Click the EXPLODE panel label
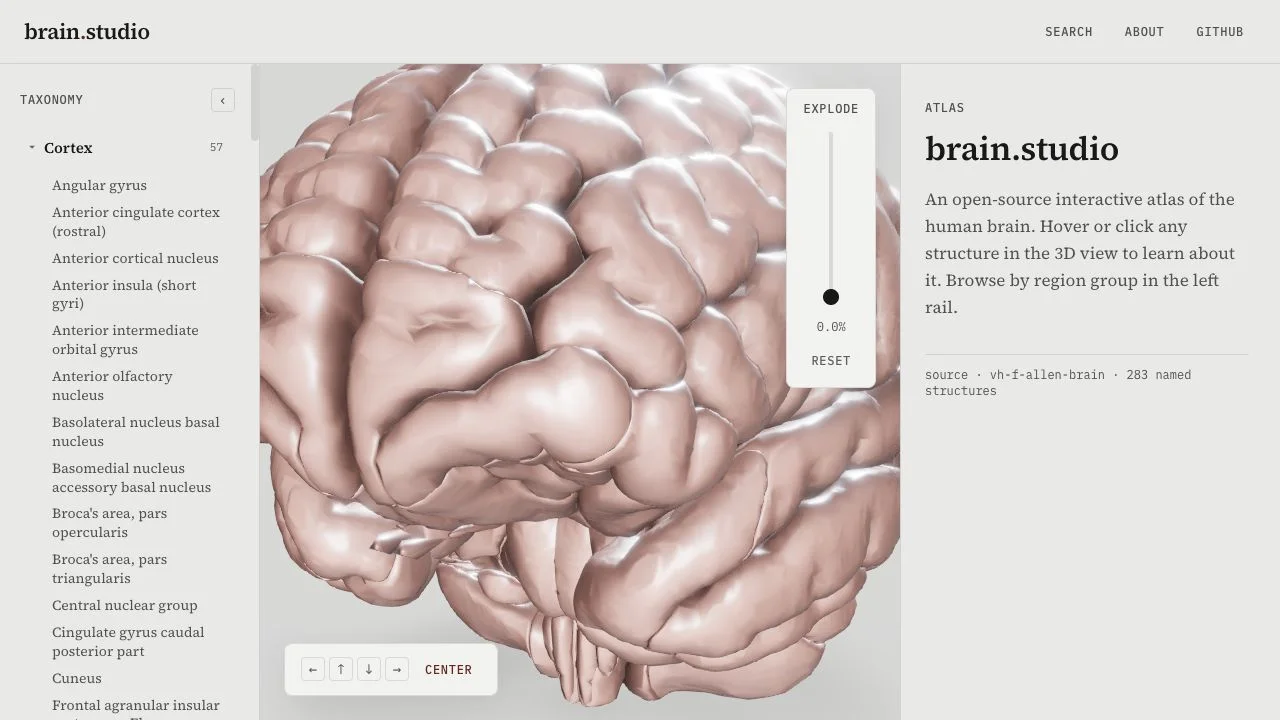The height and width of the screenshot is (720, 1280). (x=831, y=109)
